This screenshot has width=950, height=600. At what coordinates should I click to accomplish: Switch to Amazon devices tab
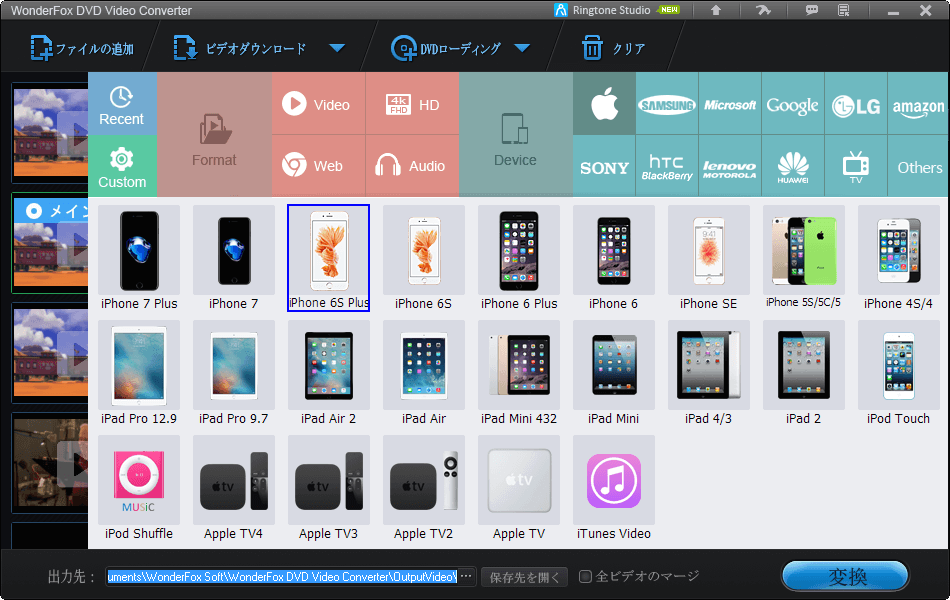918,104
